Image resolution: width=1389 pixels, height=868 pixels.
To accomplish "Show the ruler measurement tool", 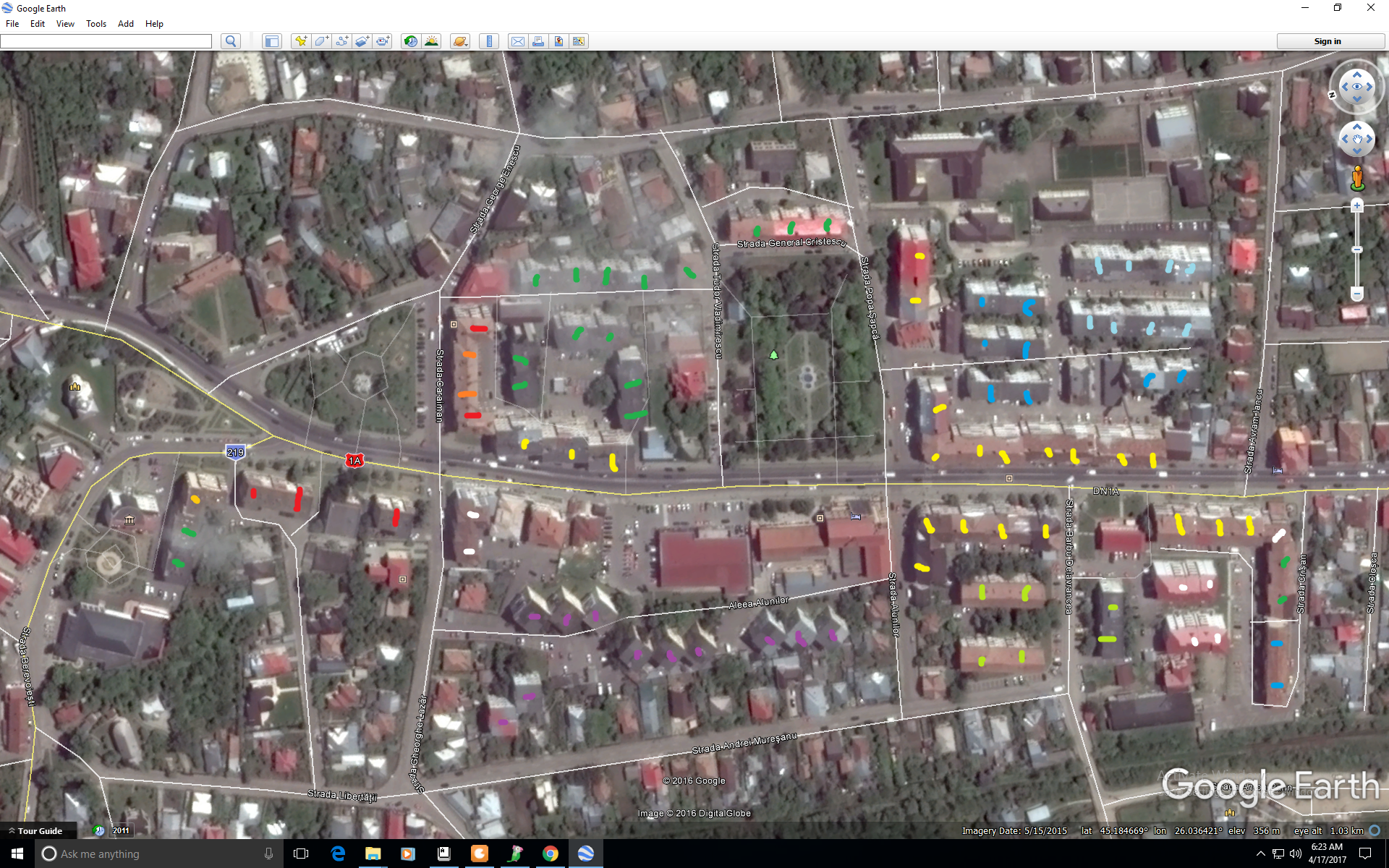I will [x=489, y=41].
